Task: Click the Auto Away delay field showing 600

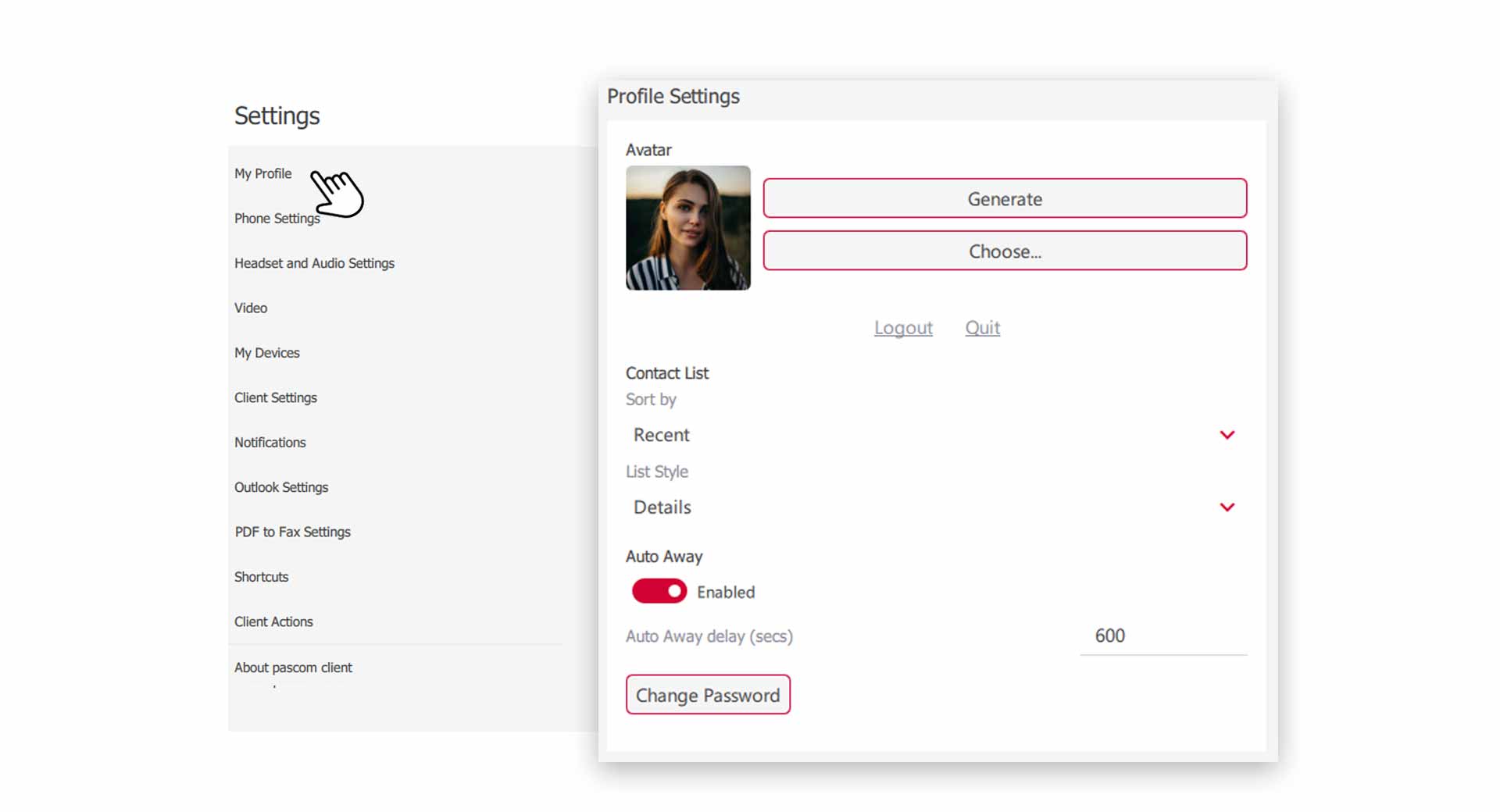Action: coord(1163,636)
